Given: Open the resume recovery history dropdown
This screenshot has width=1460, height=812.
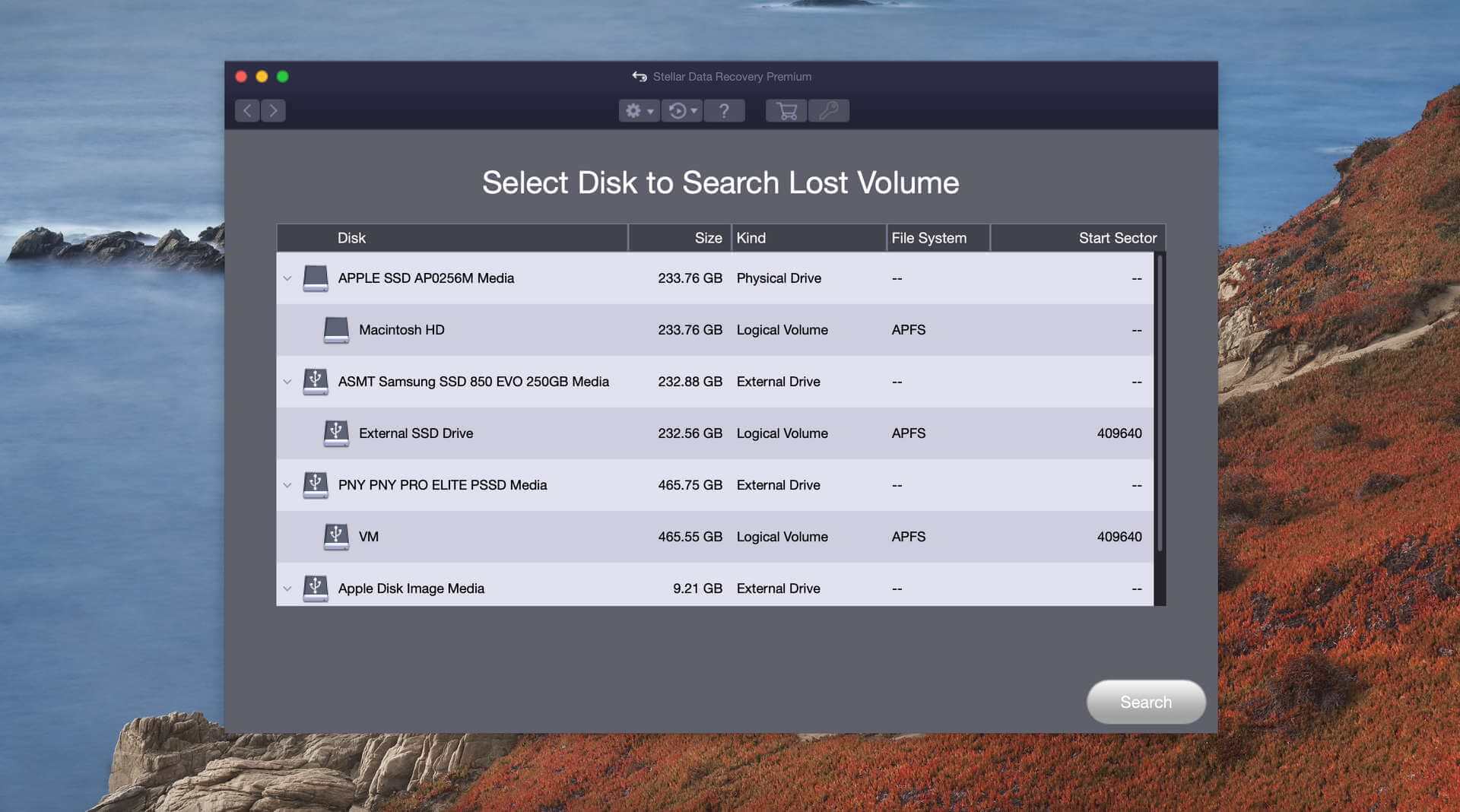Looking at the screenshot, I should [x=682, y=111].
